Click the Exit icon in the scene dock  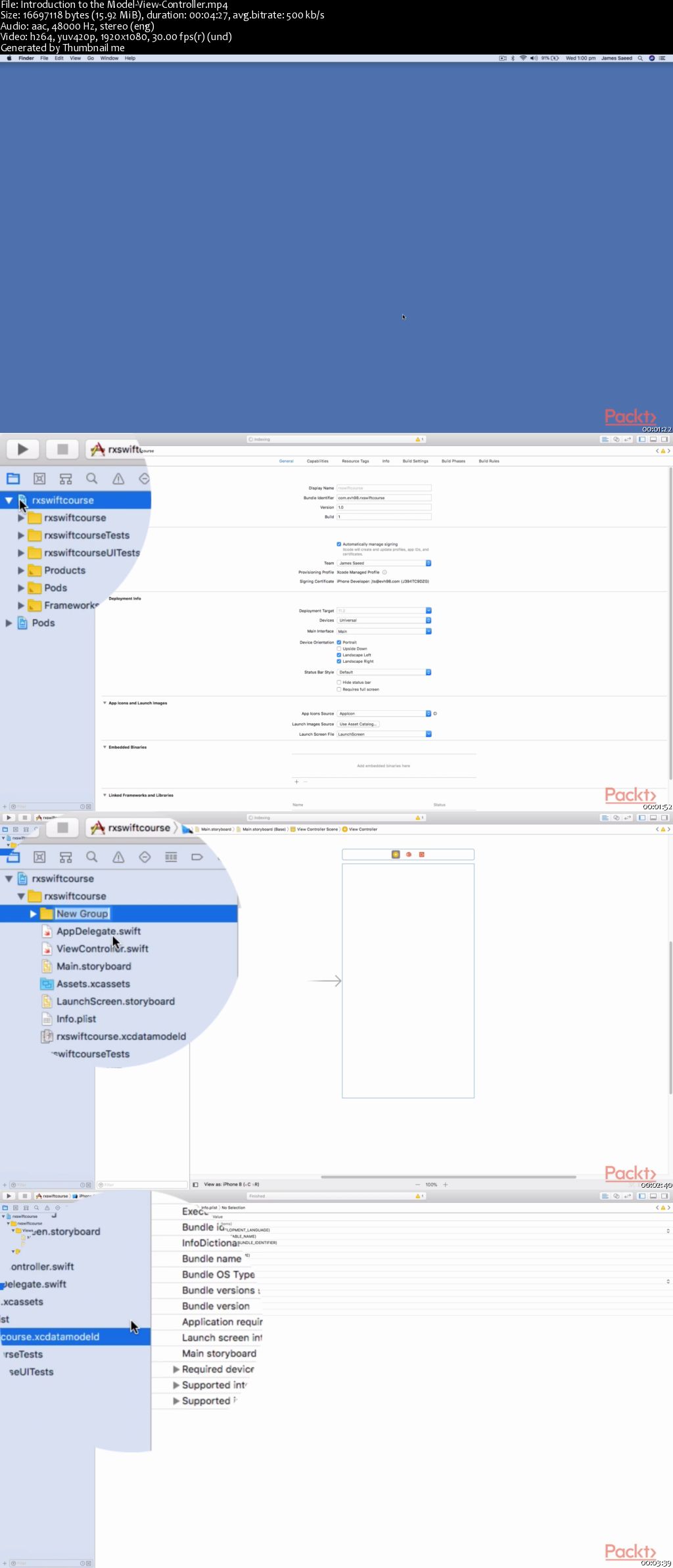(x=421, y=855)
